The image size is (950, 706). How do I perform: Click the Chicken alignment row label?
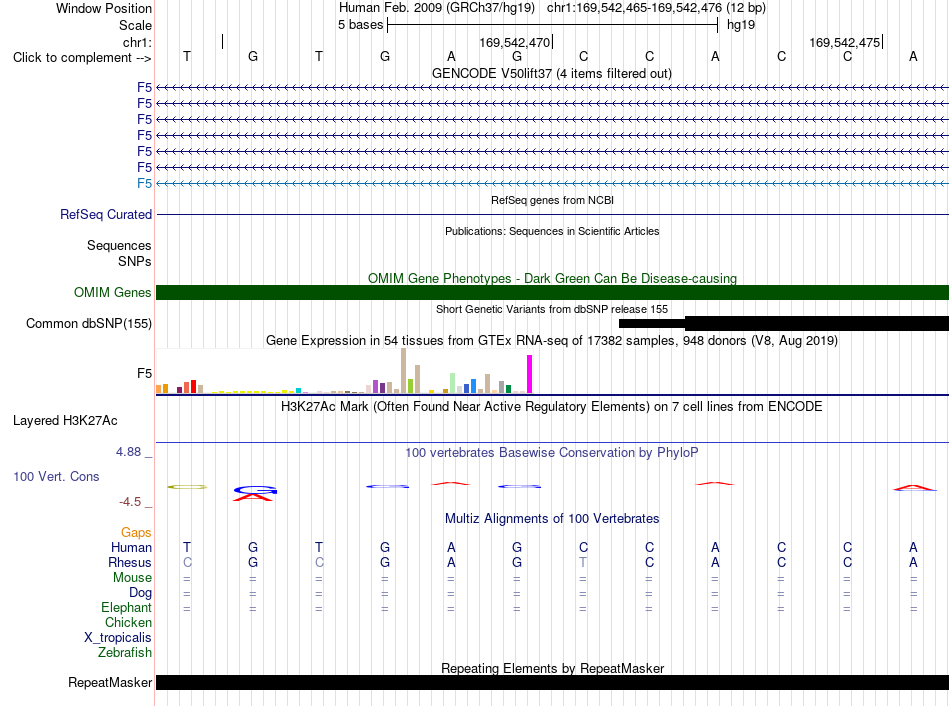tap(128, 623)
